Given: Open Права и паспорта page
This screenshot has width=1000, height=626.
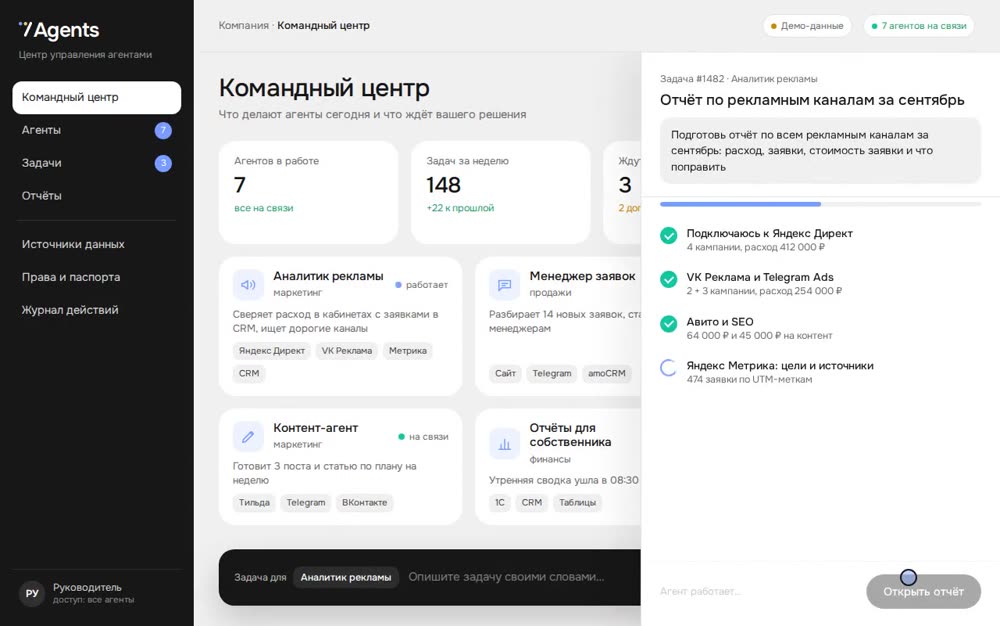Looking at the screenshot, I should 96,277.
